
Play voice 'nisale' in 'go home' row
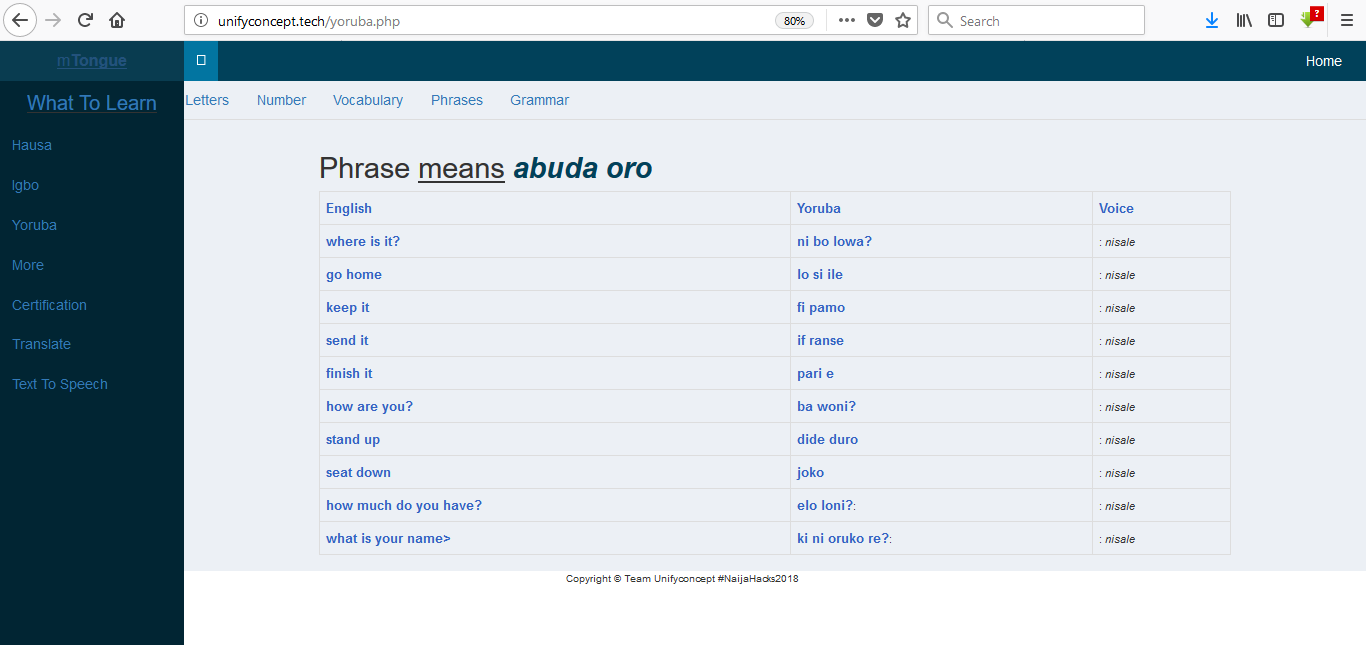point(1119,275)
